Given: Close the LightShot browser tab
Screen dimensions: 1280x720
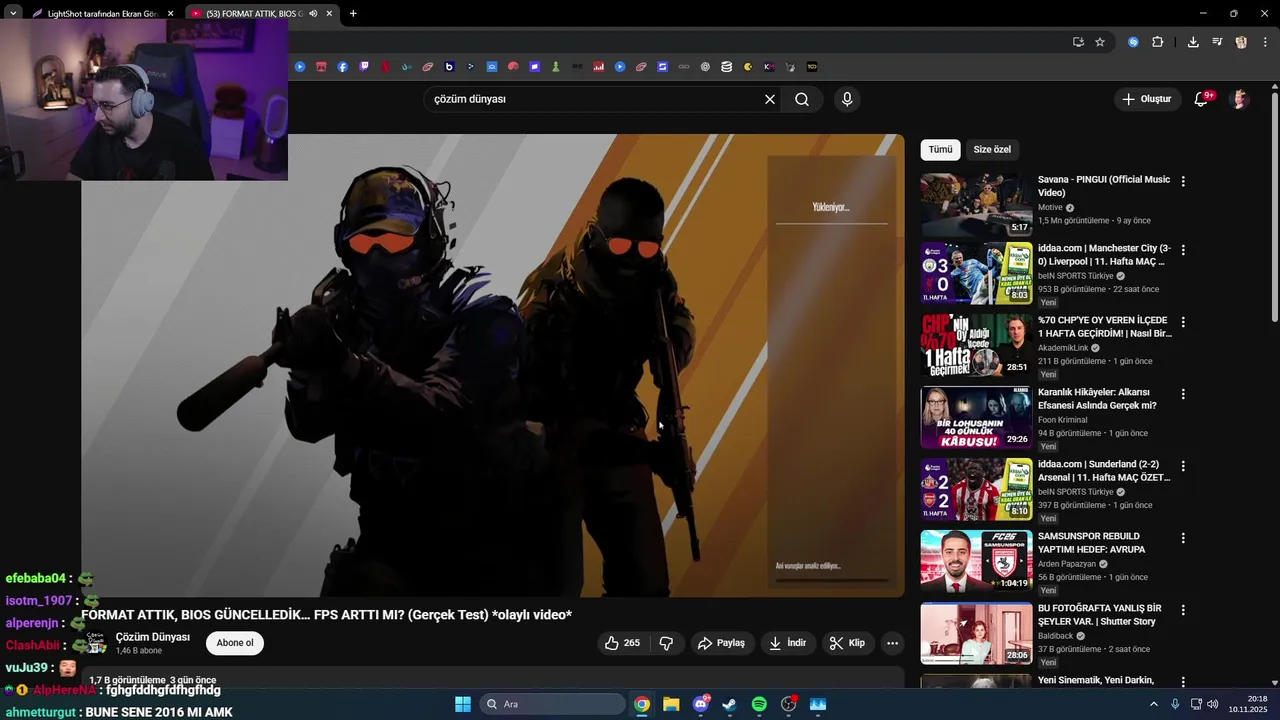Looking at the screenshot, I should (170, 14).
